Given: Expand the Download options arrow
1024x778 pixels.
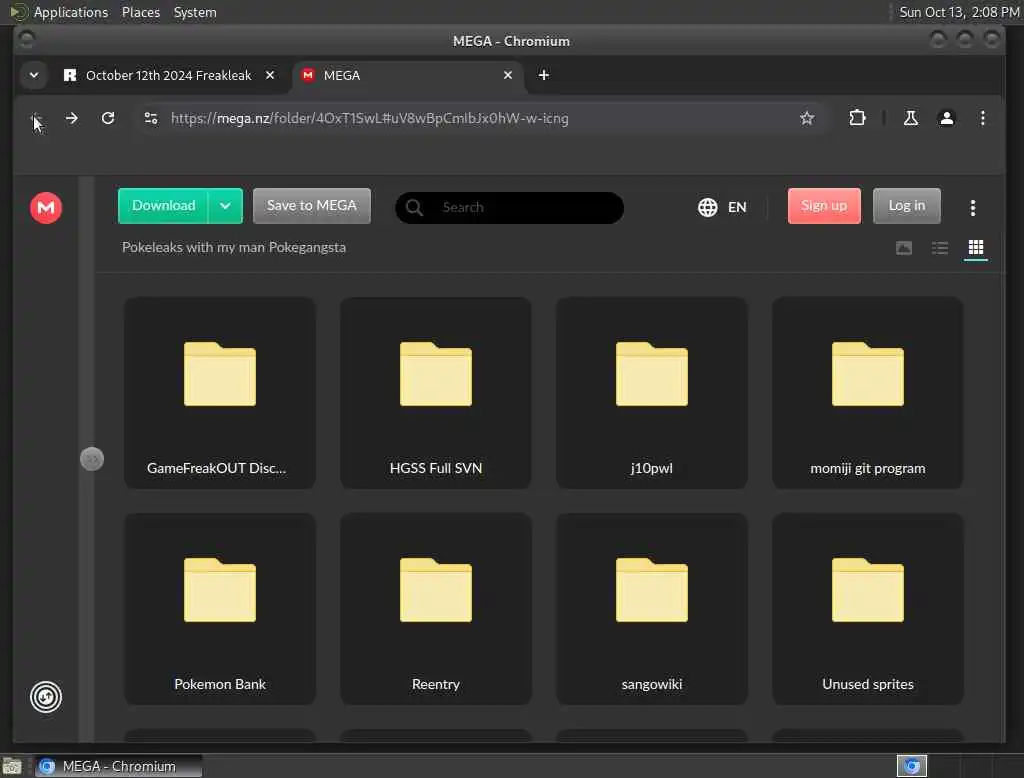Looking at the screenshot, I should (225, 206).
